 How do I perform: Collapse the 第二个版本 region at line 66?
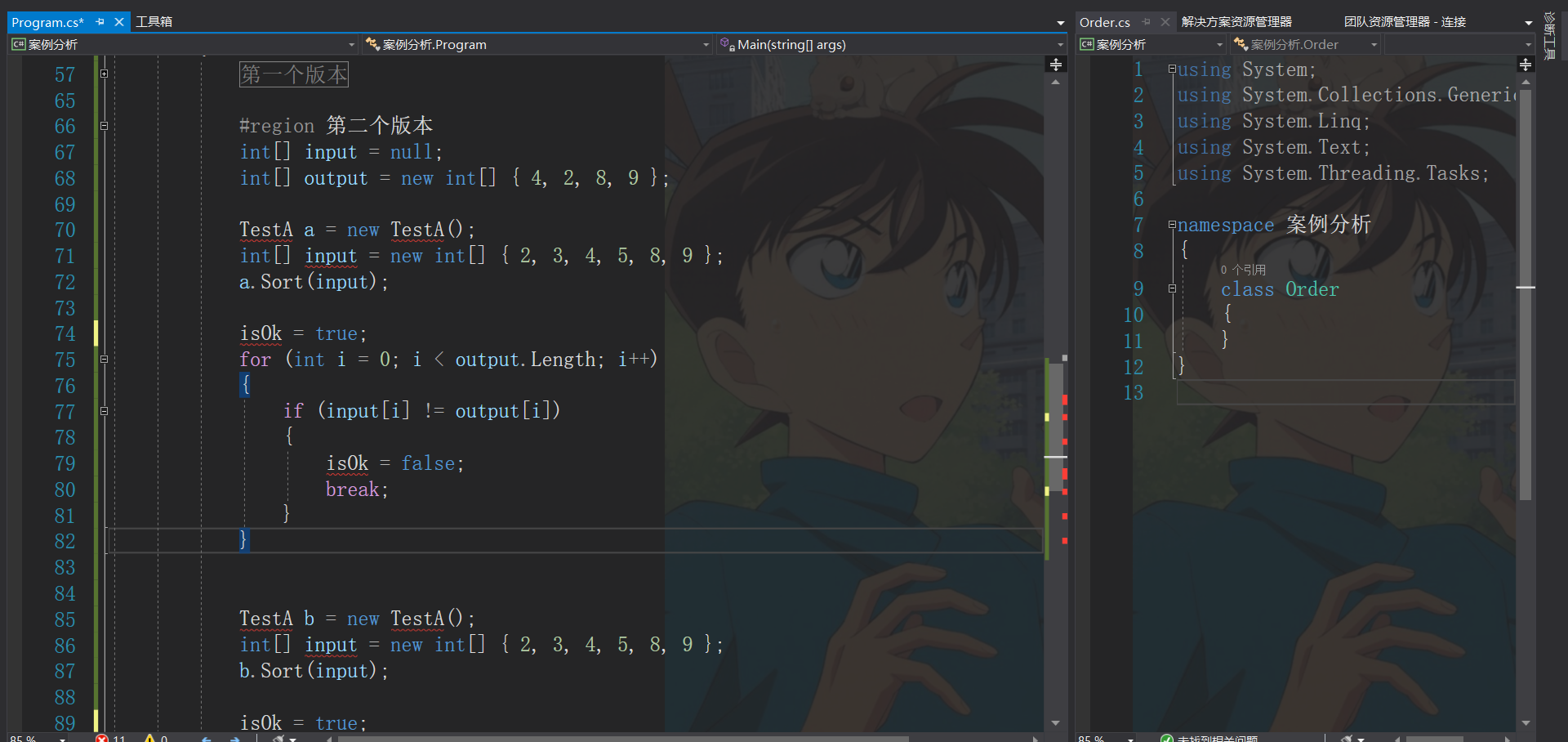point(104,126)
